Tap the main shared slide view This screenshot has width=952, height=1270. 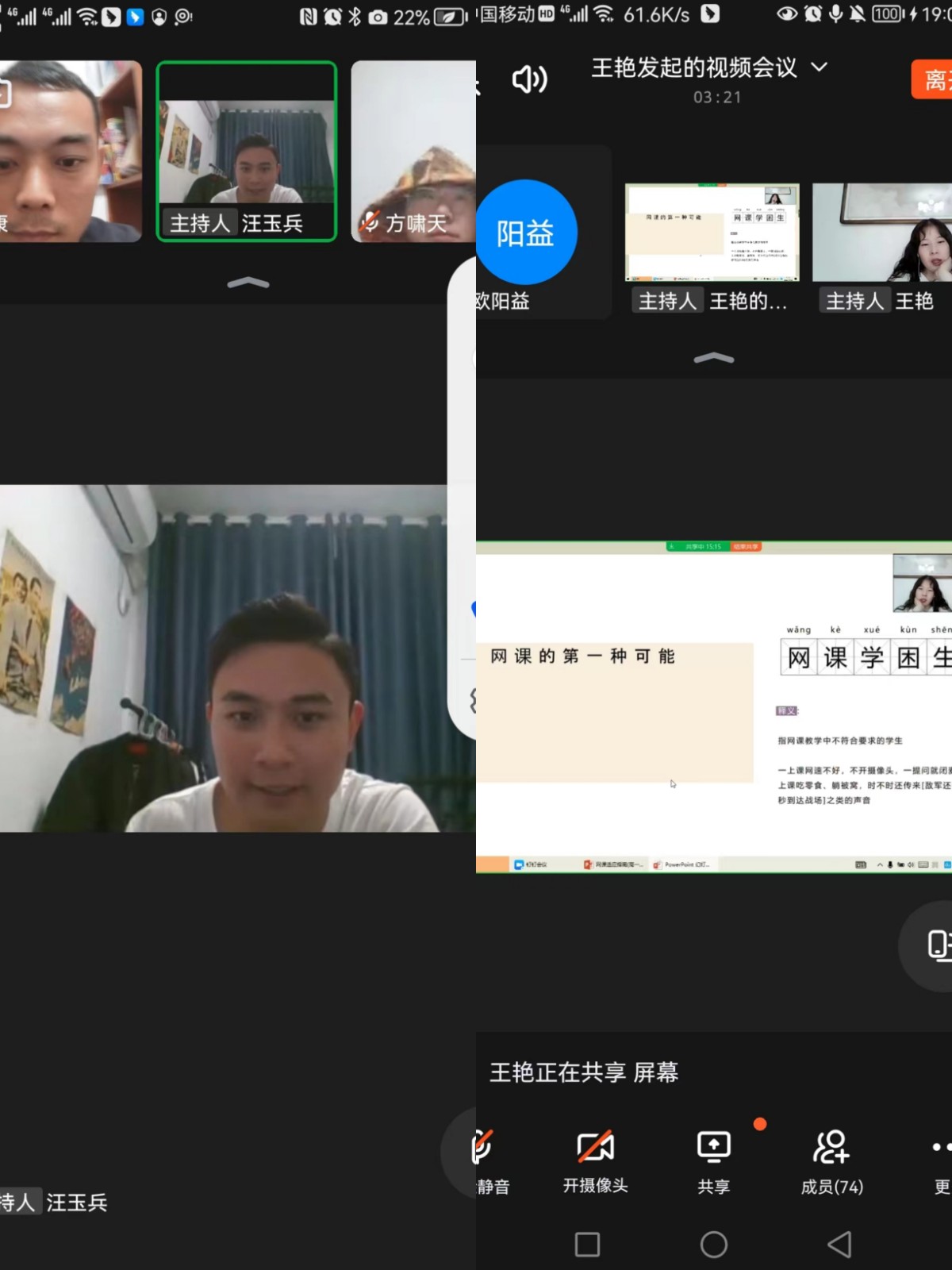(713, 706)
